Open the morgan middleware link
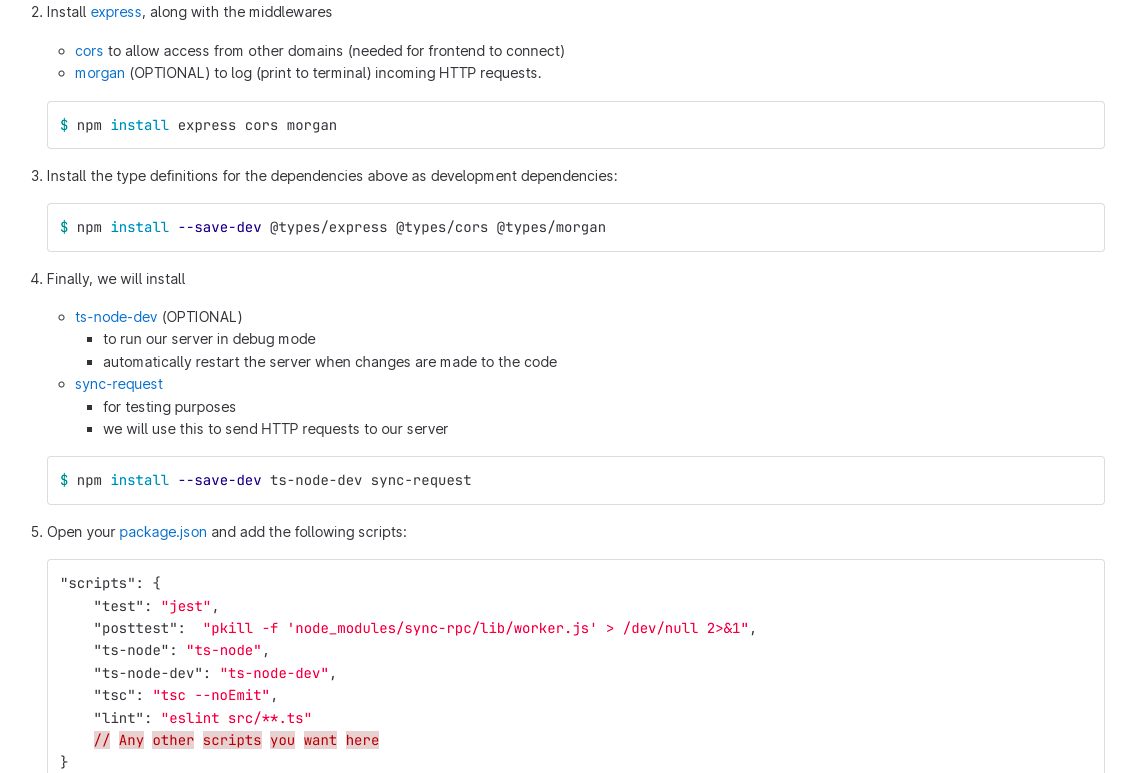Viewport: 1131px width, 773px height. pos(99,72)
